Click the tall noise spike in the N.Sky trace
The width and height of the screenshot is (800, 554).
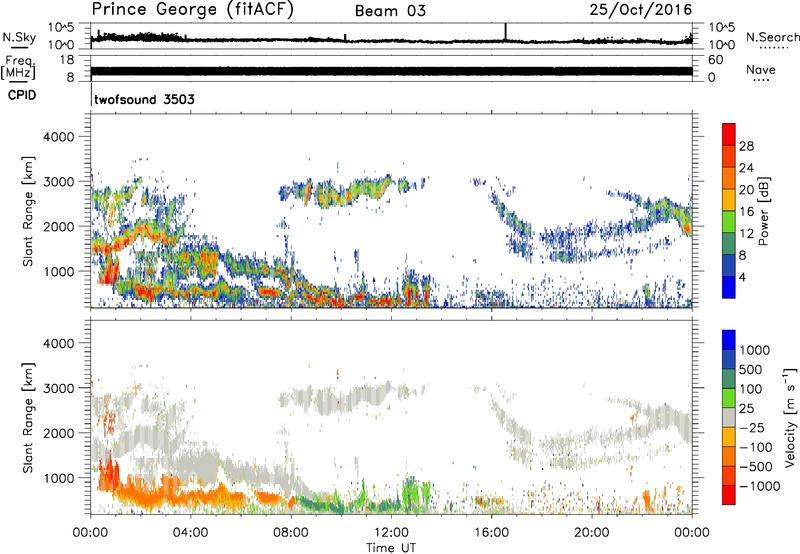click(x=506, y=32)
